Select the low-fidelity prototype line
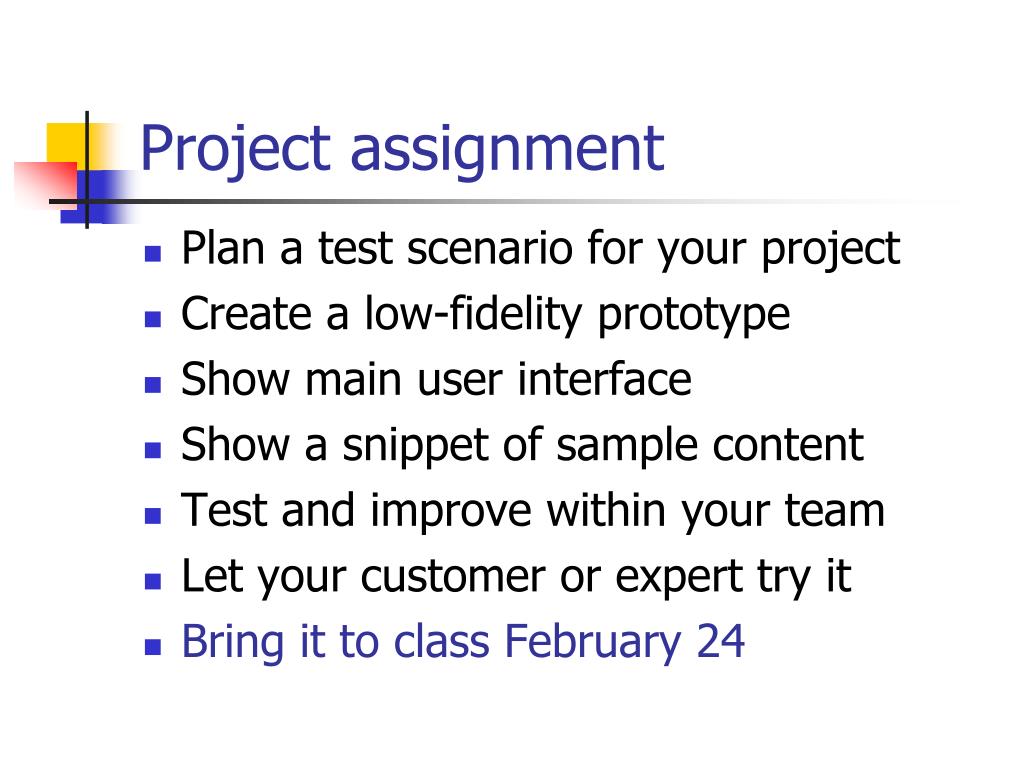Image resolution: width=1024 pixels, height=768 pixels. 485,315
